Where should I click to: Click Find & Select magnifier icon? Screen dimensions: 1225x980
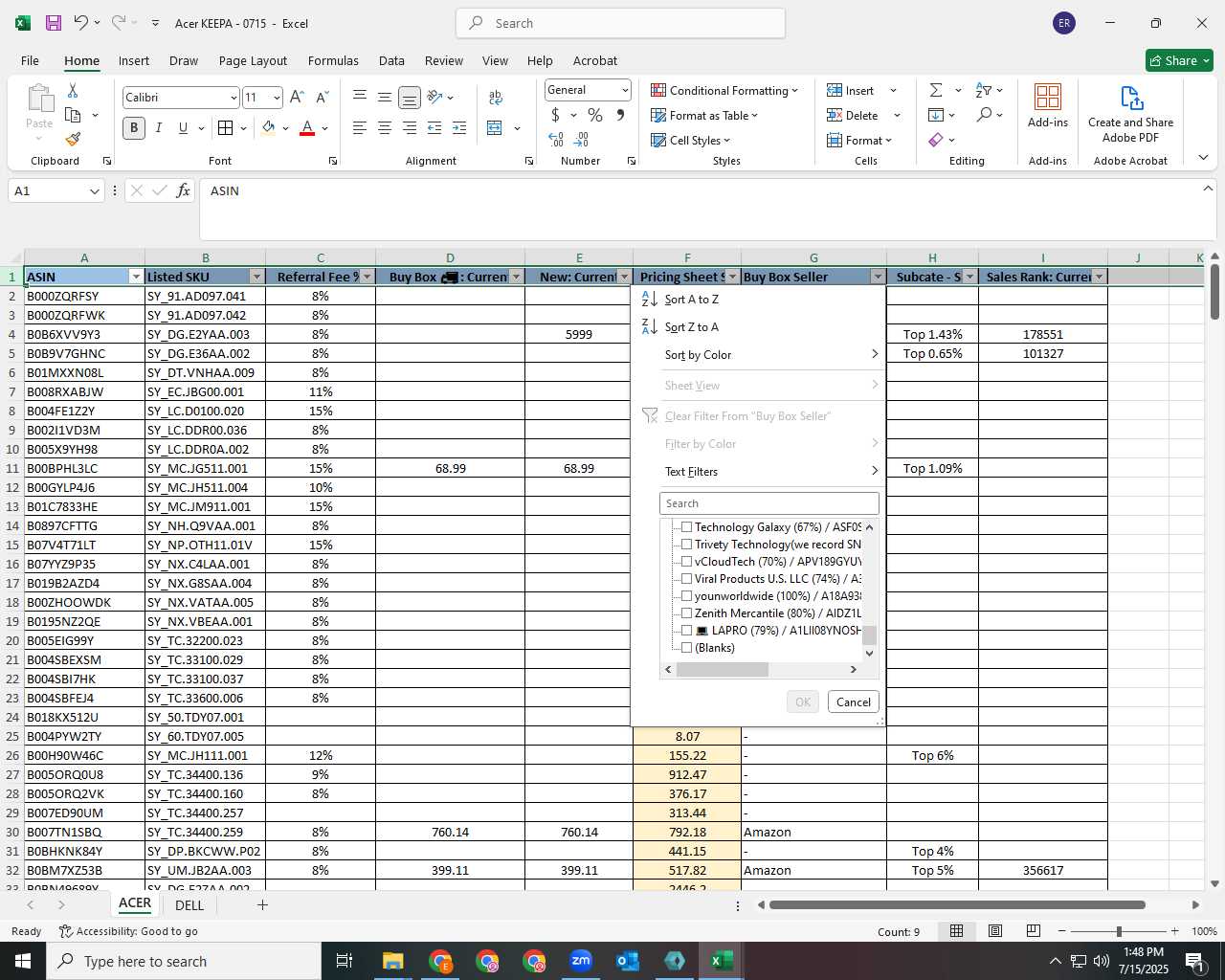pos(984,115)
